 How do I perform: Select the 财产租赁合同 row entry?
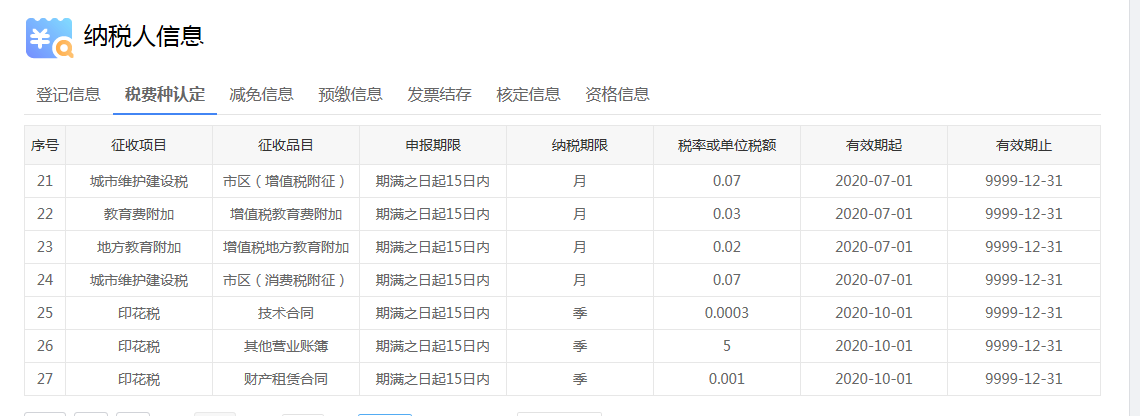point(286,379)
